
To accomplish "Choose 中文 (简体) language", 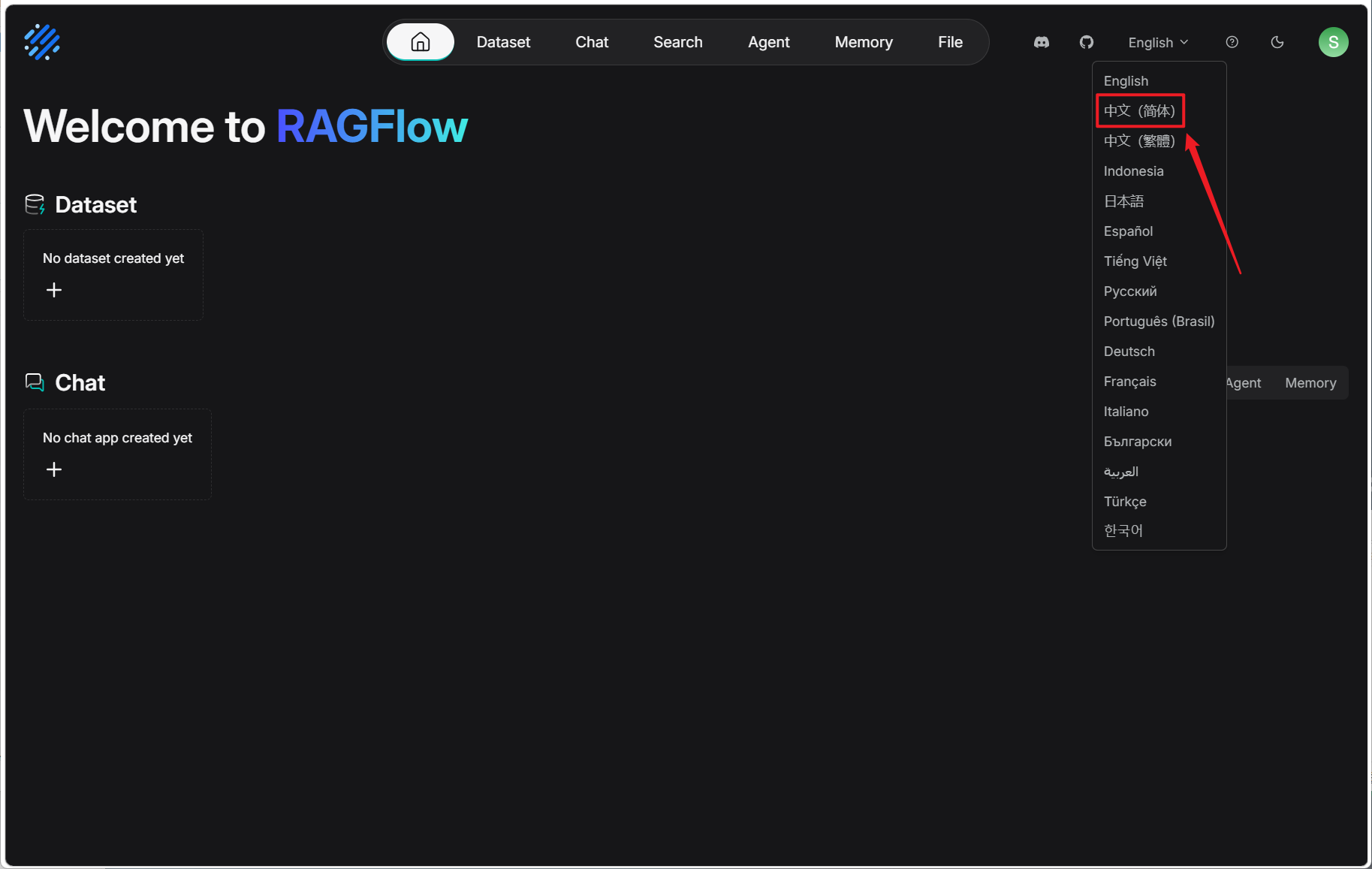I will [1159, 111].
